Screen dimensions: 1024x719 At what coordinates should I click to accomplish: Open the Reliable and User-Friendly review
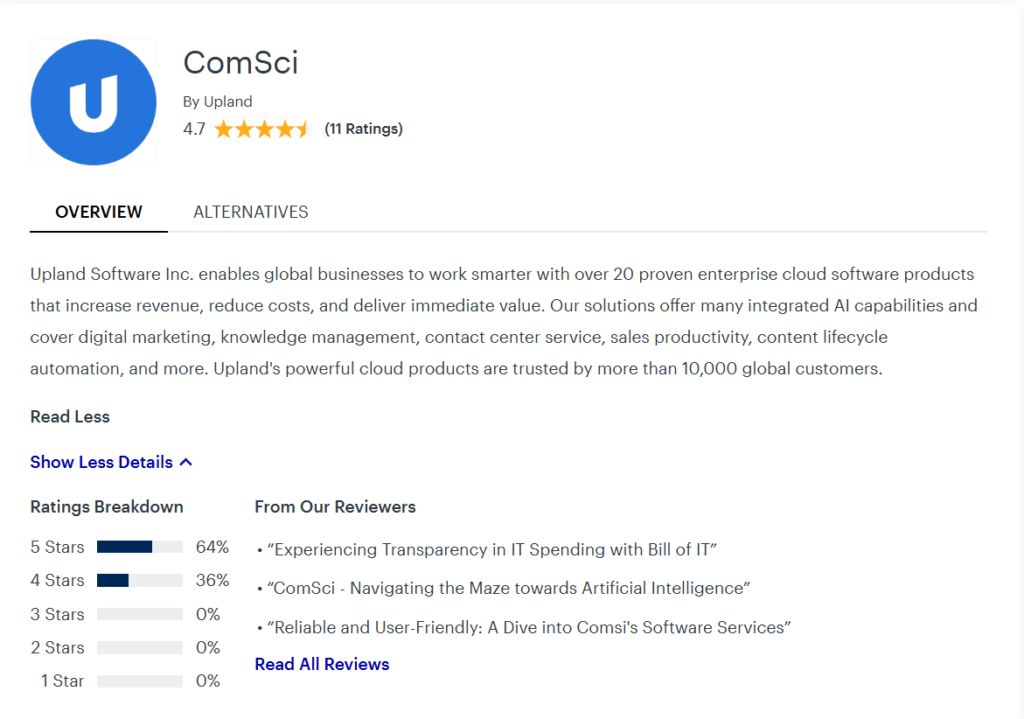coord(530,627)
